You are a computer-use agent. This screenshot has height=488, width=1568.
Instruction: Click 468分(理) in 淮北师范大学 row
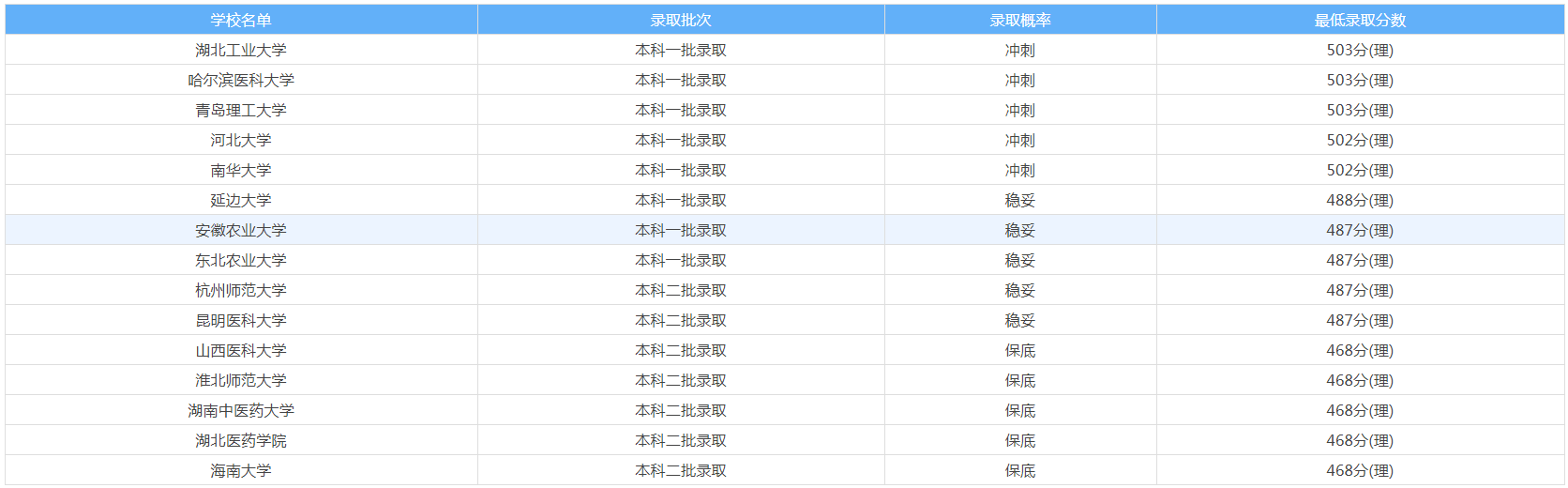point(1360,380)
